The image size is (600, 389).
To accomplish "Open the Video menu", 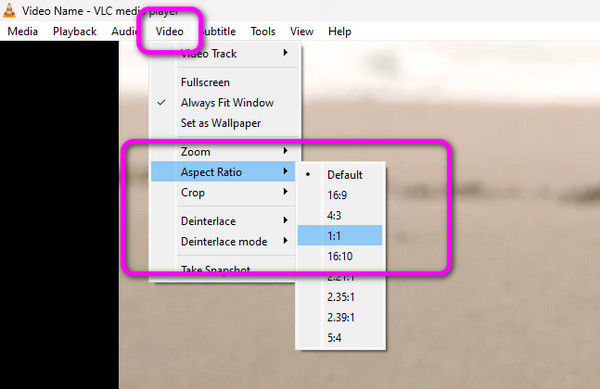I will [x=170, y=31].
